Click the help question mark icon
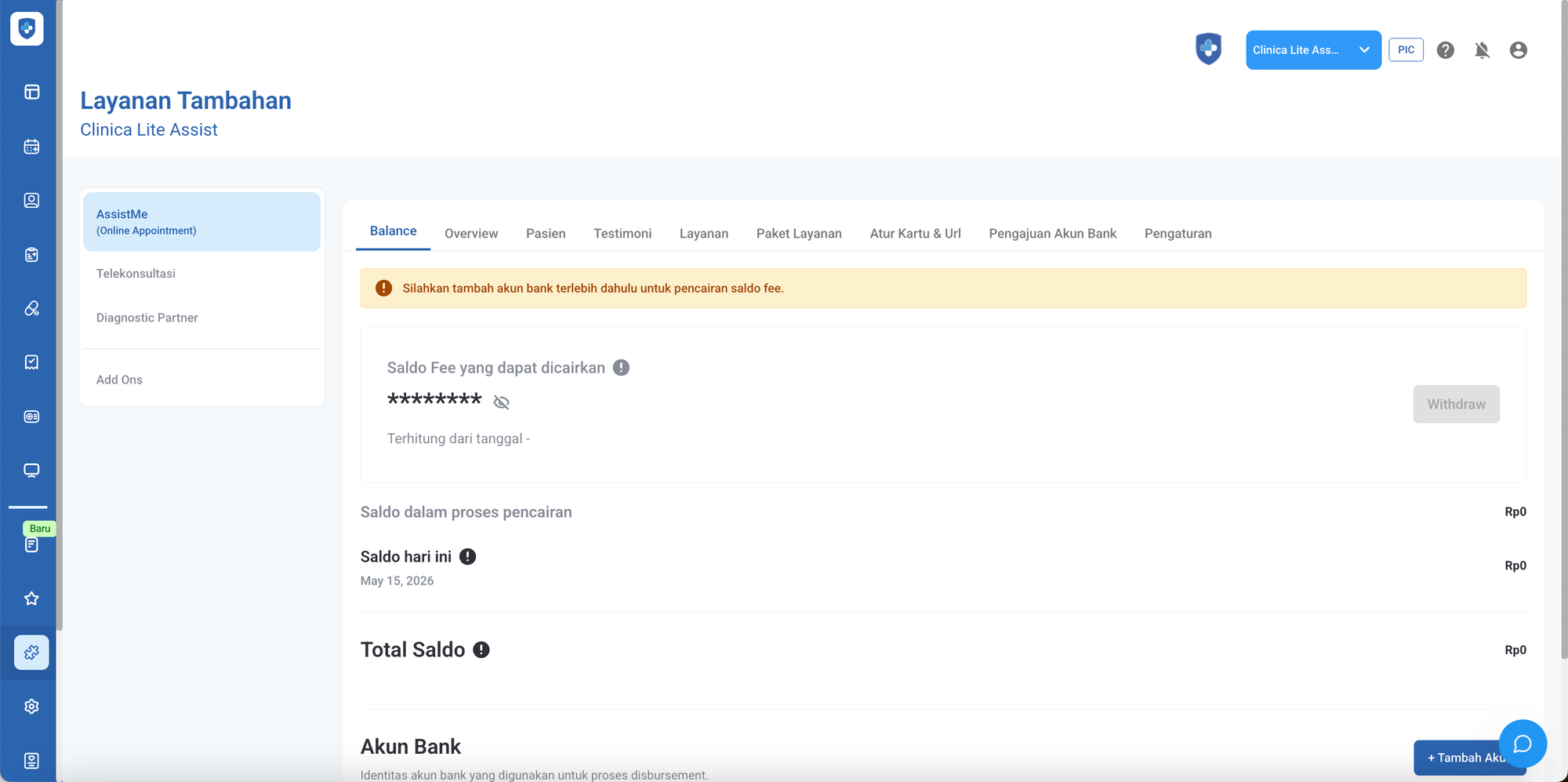The width and height of the screenshot is (1568, 782). 1446,50
